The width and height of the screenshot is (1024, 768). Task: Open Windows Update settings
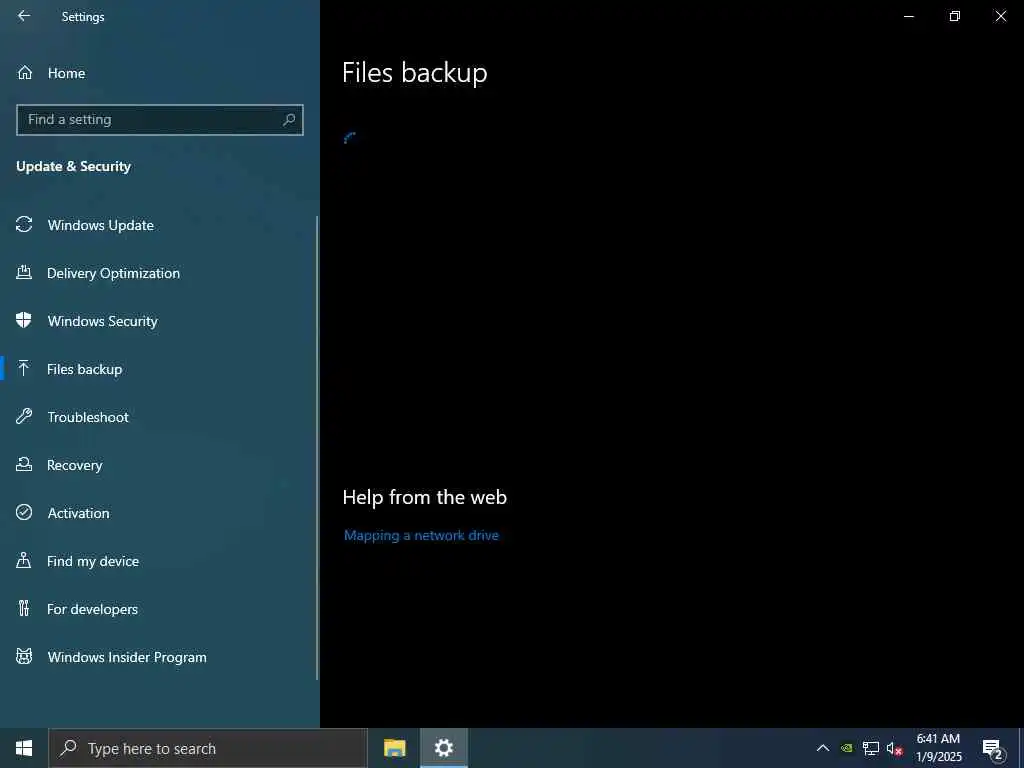click(159, 225)
